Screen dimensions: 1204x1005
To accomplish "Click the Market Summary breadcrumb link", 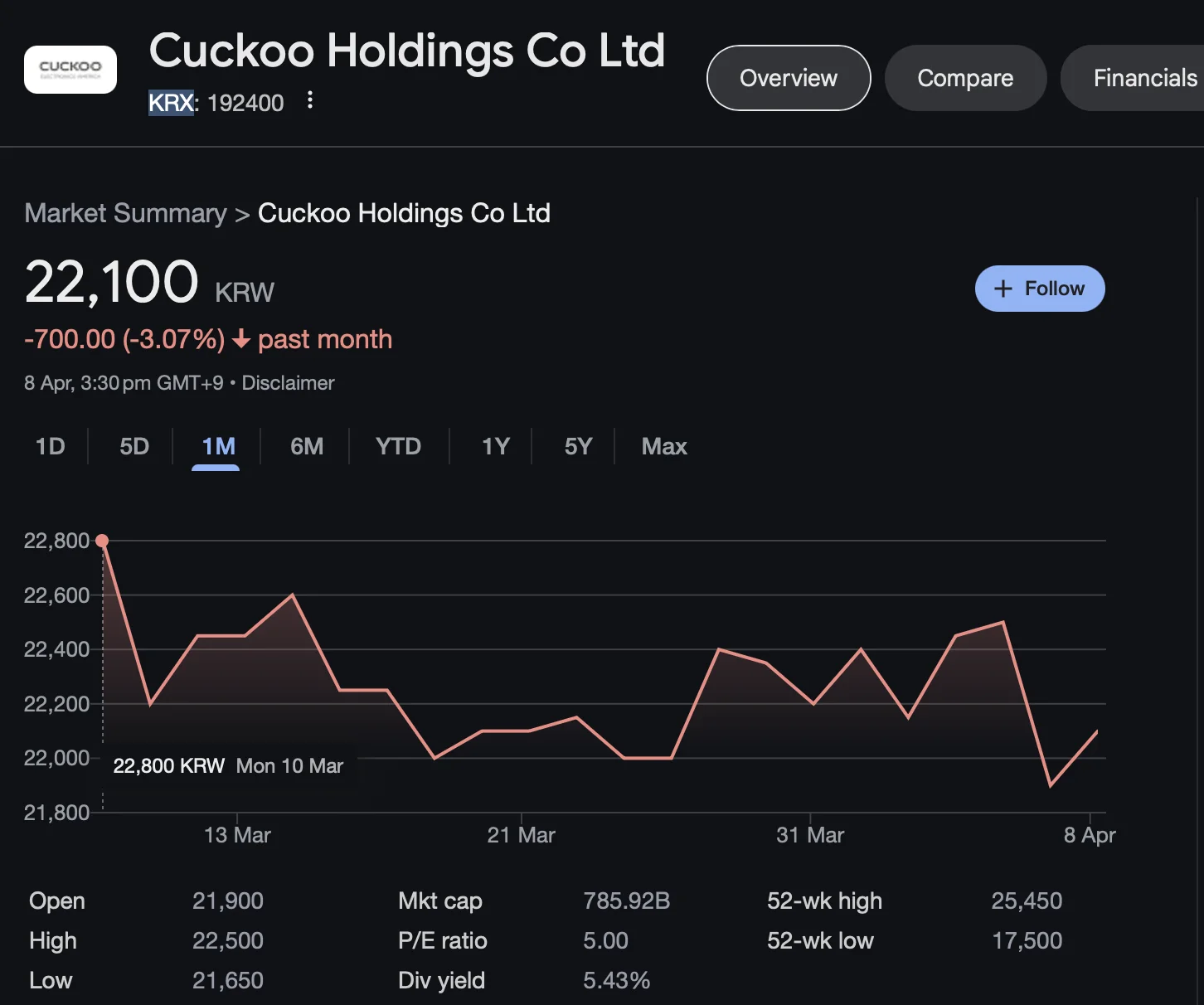I will tap(125, 213).
